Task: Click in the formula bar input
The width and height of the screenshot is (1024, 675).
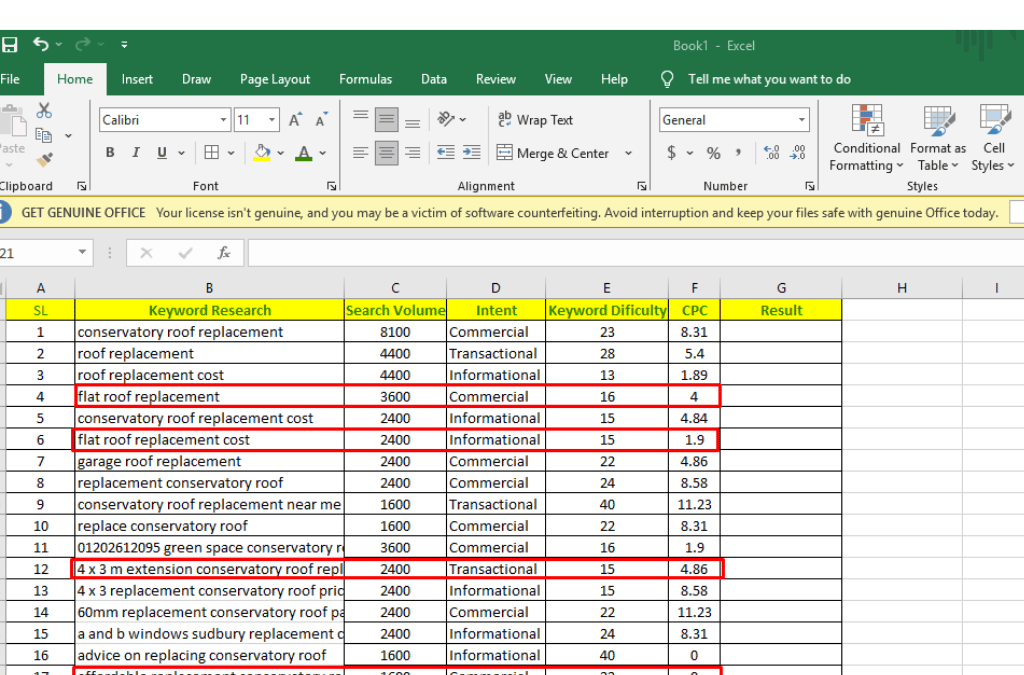Action: pyautogui.click(x=635, y=253)
